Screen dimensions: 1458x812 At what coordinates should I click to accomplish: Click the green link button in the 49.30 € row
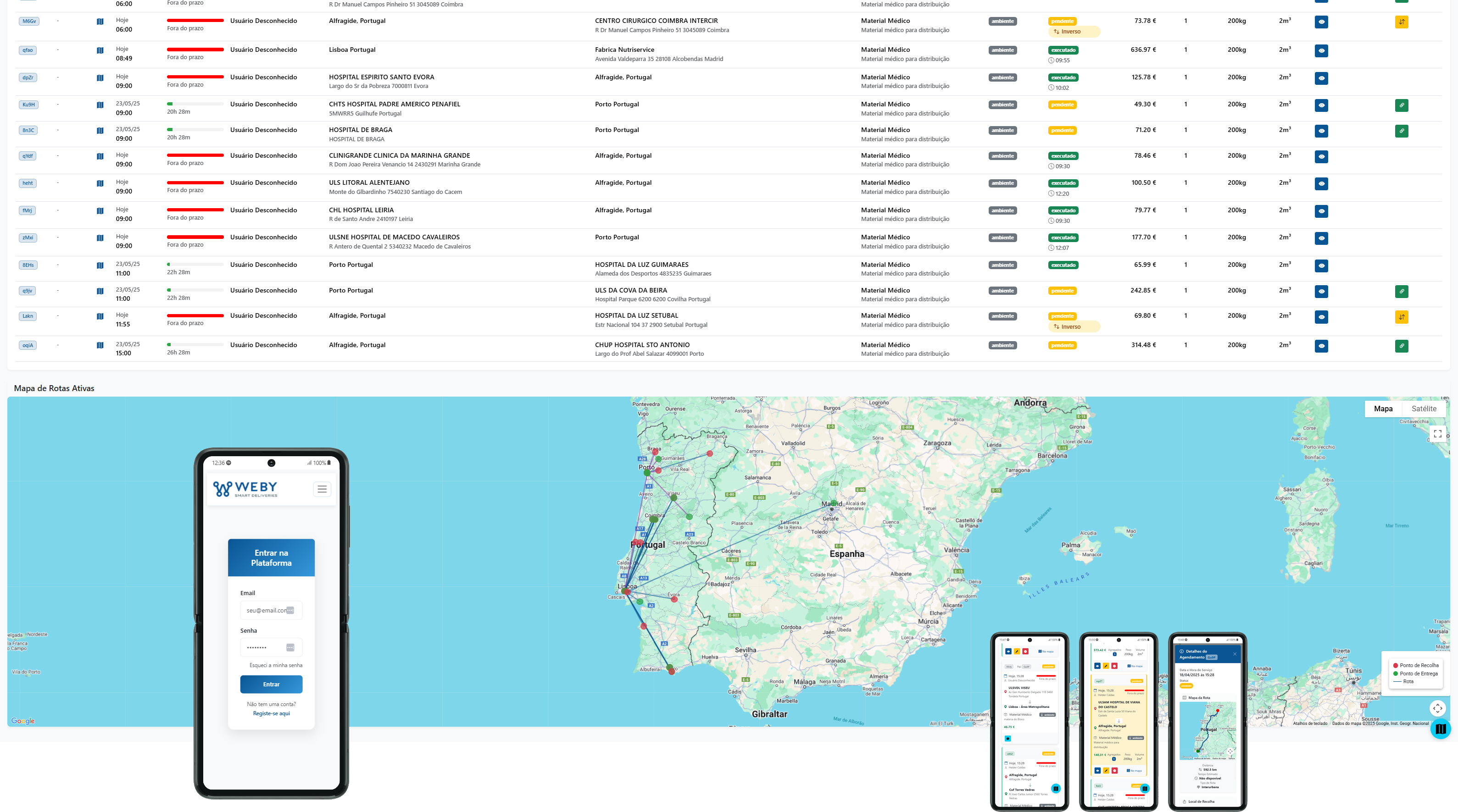pyautogui.click(x=1402, y=105)
